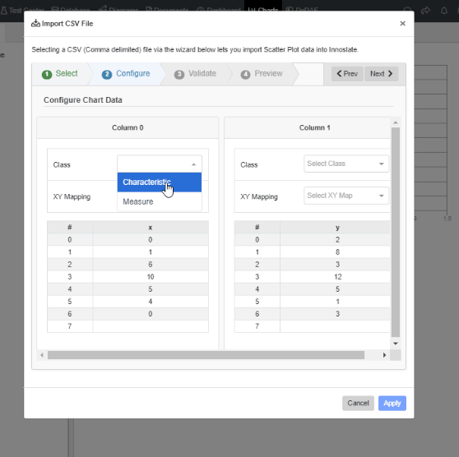The image size is (459, 457).
Task: Click left arrow of horizontal scrollbar
Action: [x=42, y=355]
